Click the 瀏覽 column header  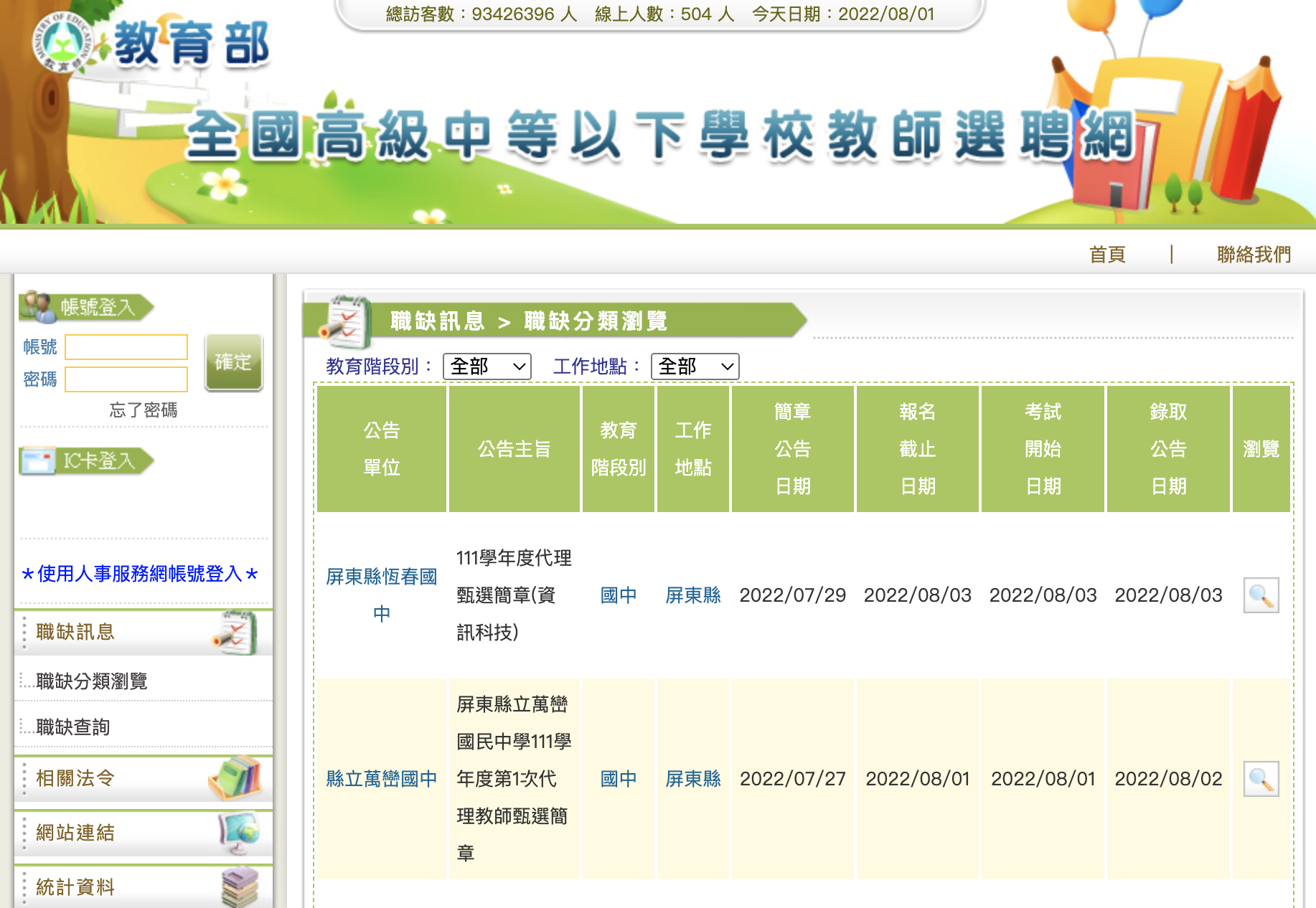pos(1261,449)
